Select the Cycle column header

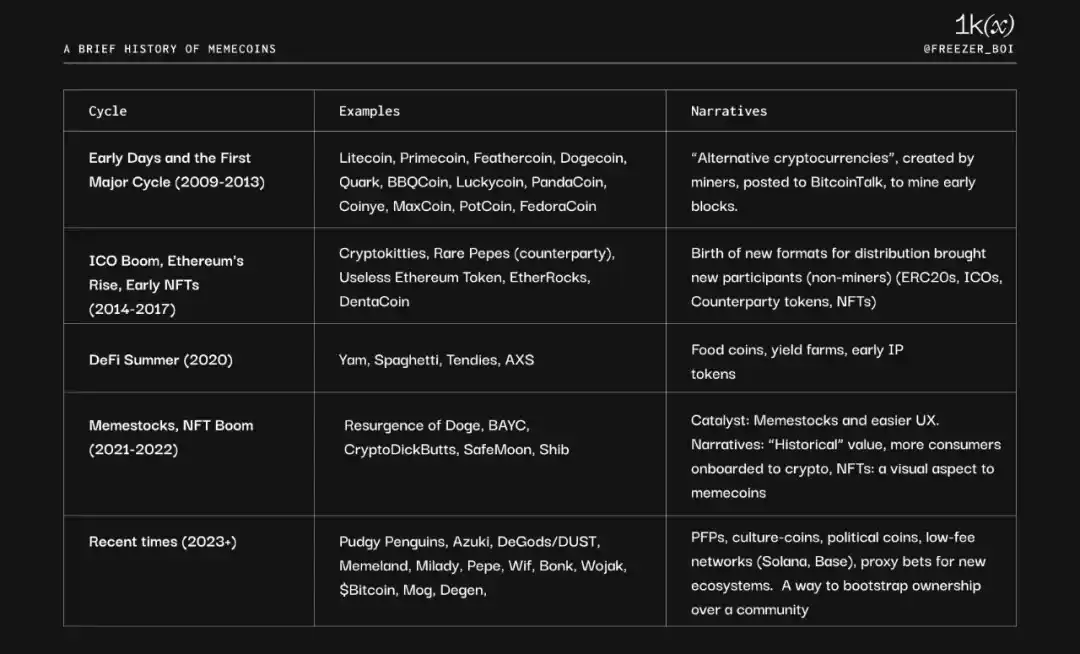coord(108,111)
